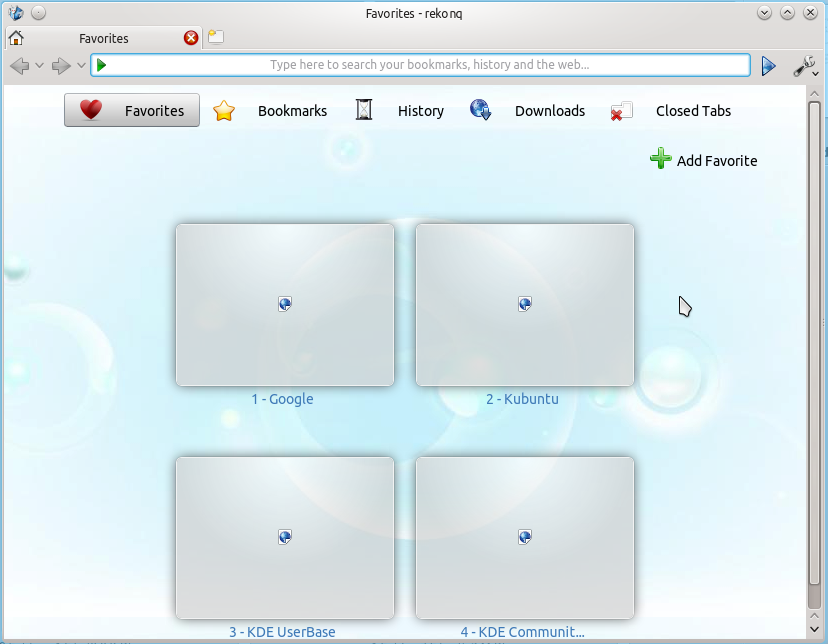The width and height of the screenshot is (828, 644).
Task: Click the green plus Add Favorite icon
Action: click(661, 158)
